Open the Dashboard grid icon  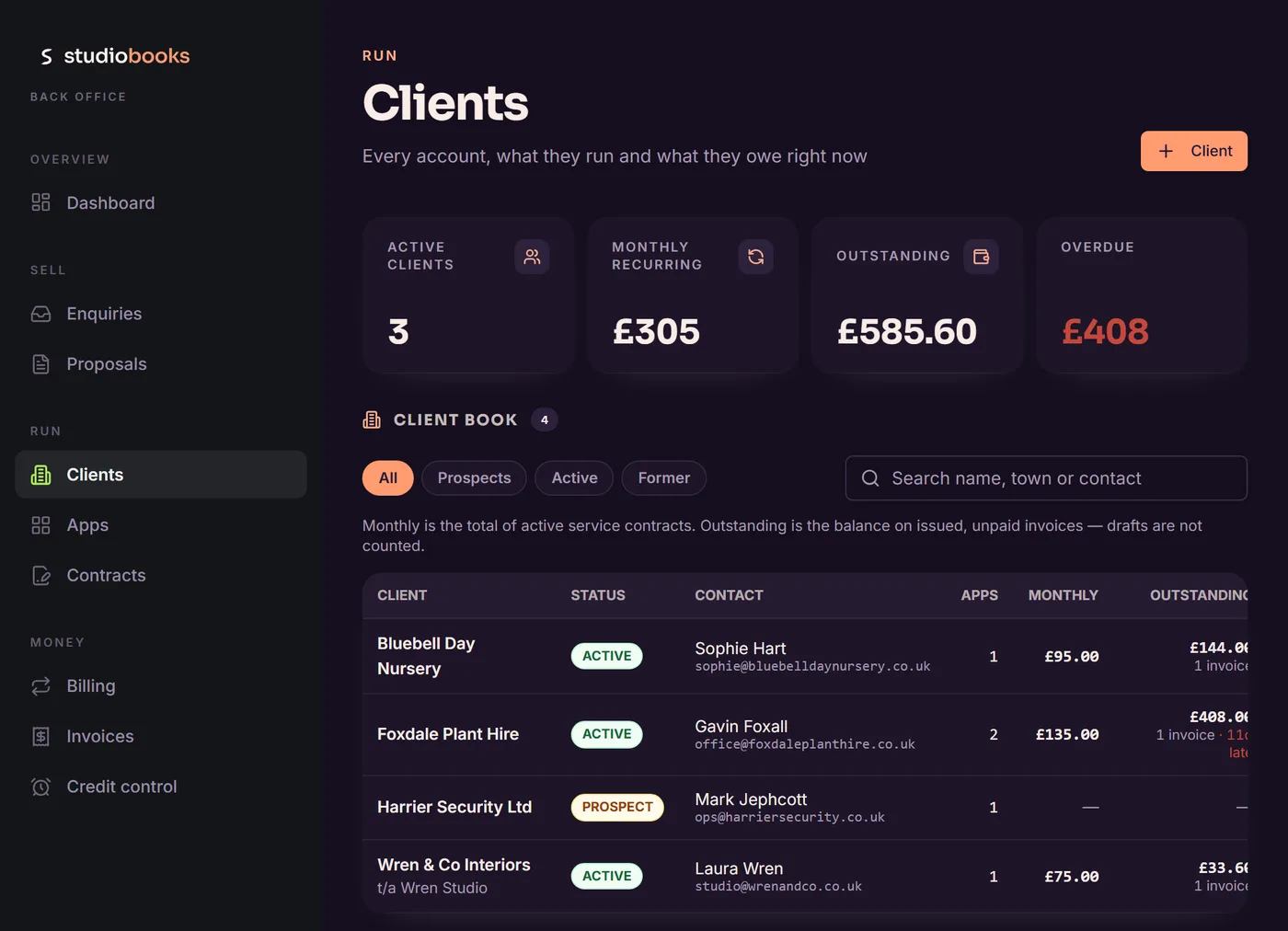pos(40,202)
